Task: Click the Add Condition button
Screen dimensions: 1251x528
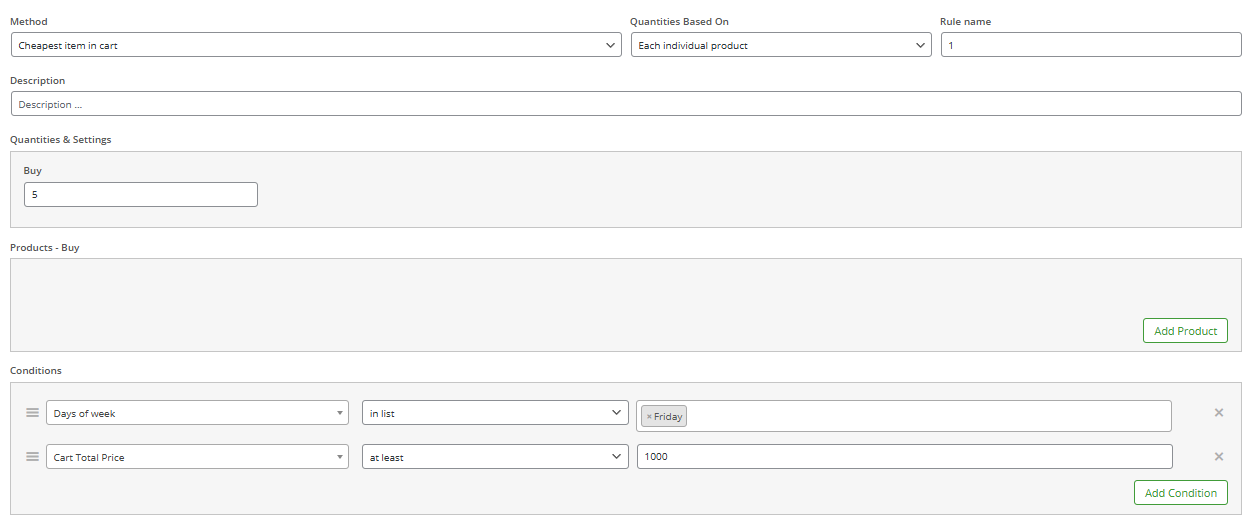Action: tap(1181, 493)
